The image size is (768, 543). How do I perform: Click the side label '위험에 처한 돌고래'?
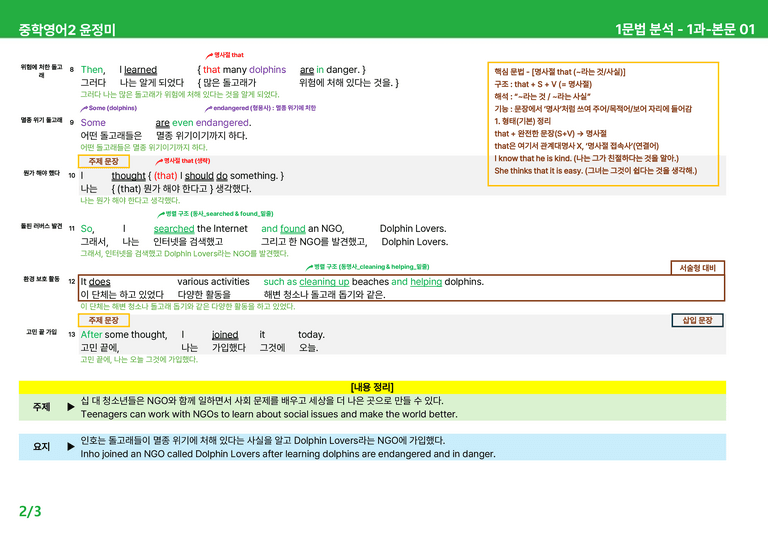point(42,71)
